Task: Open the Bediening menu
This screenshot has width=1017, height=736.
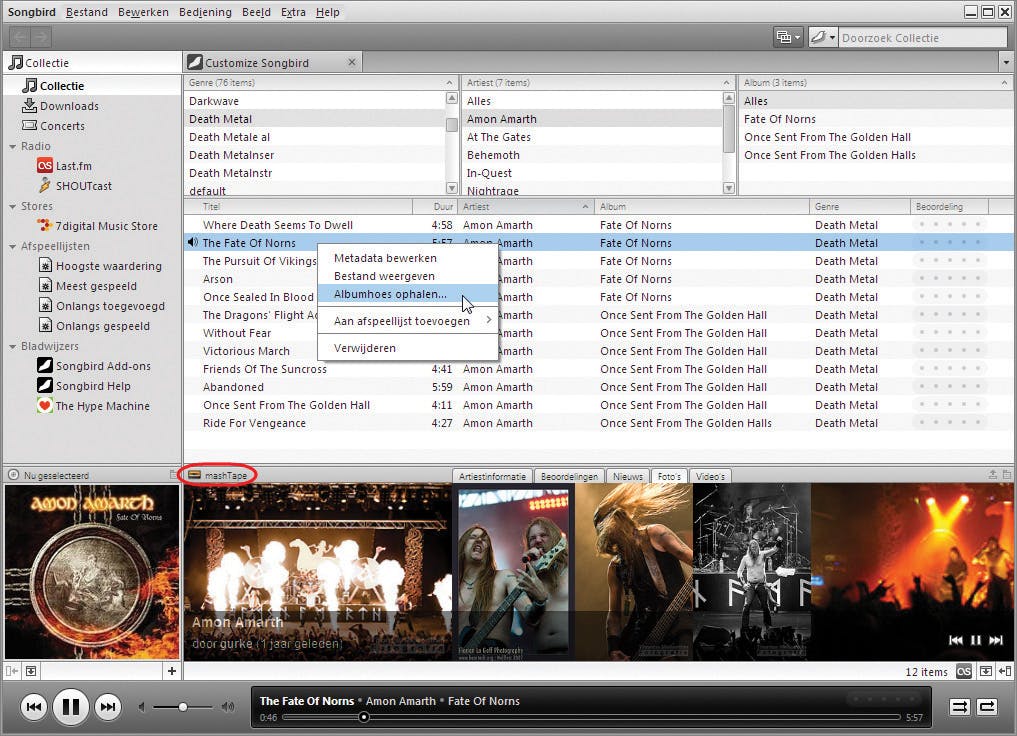Action: coord(205,12)
